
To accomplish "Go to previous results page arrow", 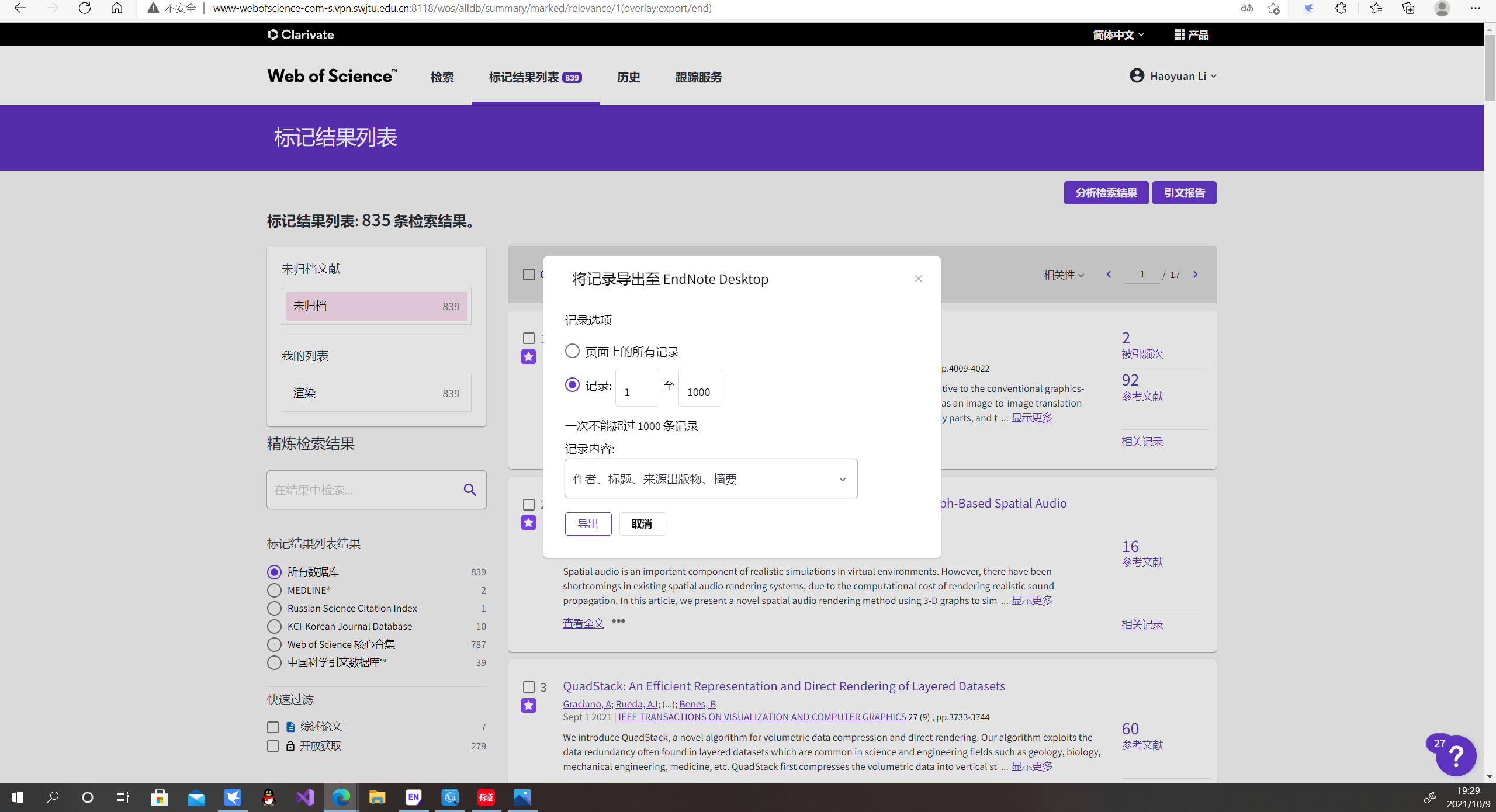I will click(x=1109, y=275).
